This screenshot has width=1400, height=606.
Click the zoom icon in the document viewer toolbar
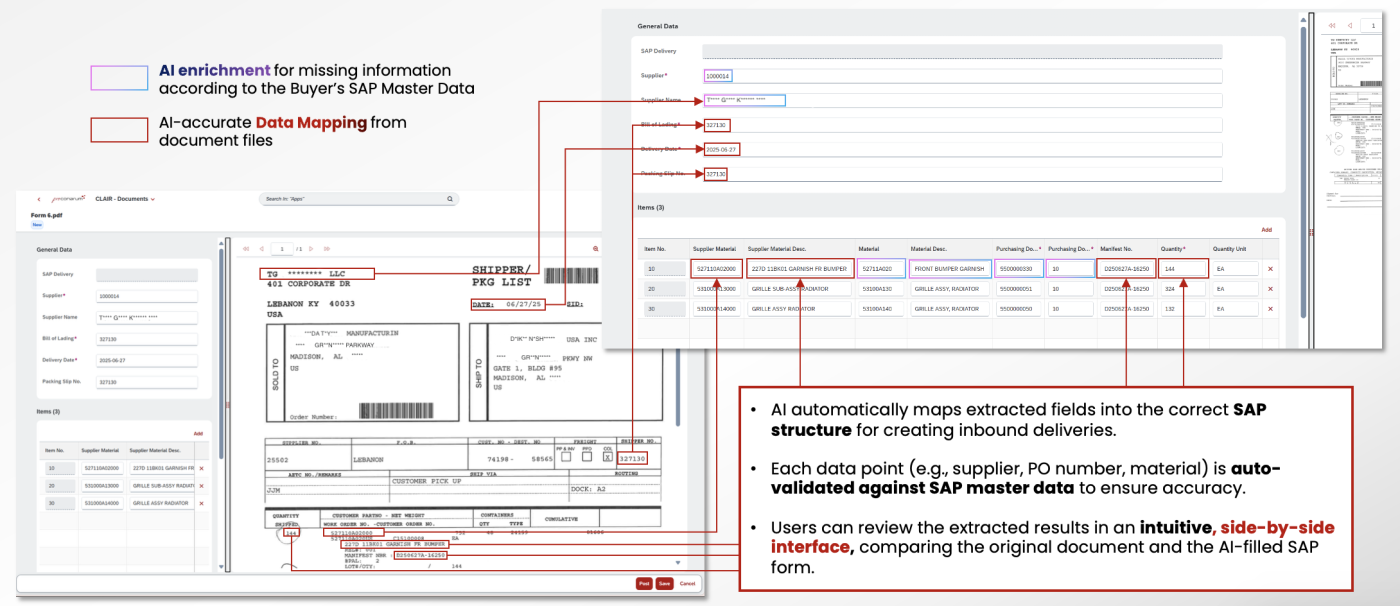click(x=596, y=248)
